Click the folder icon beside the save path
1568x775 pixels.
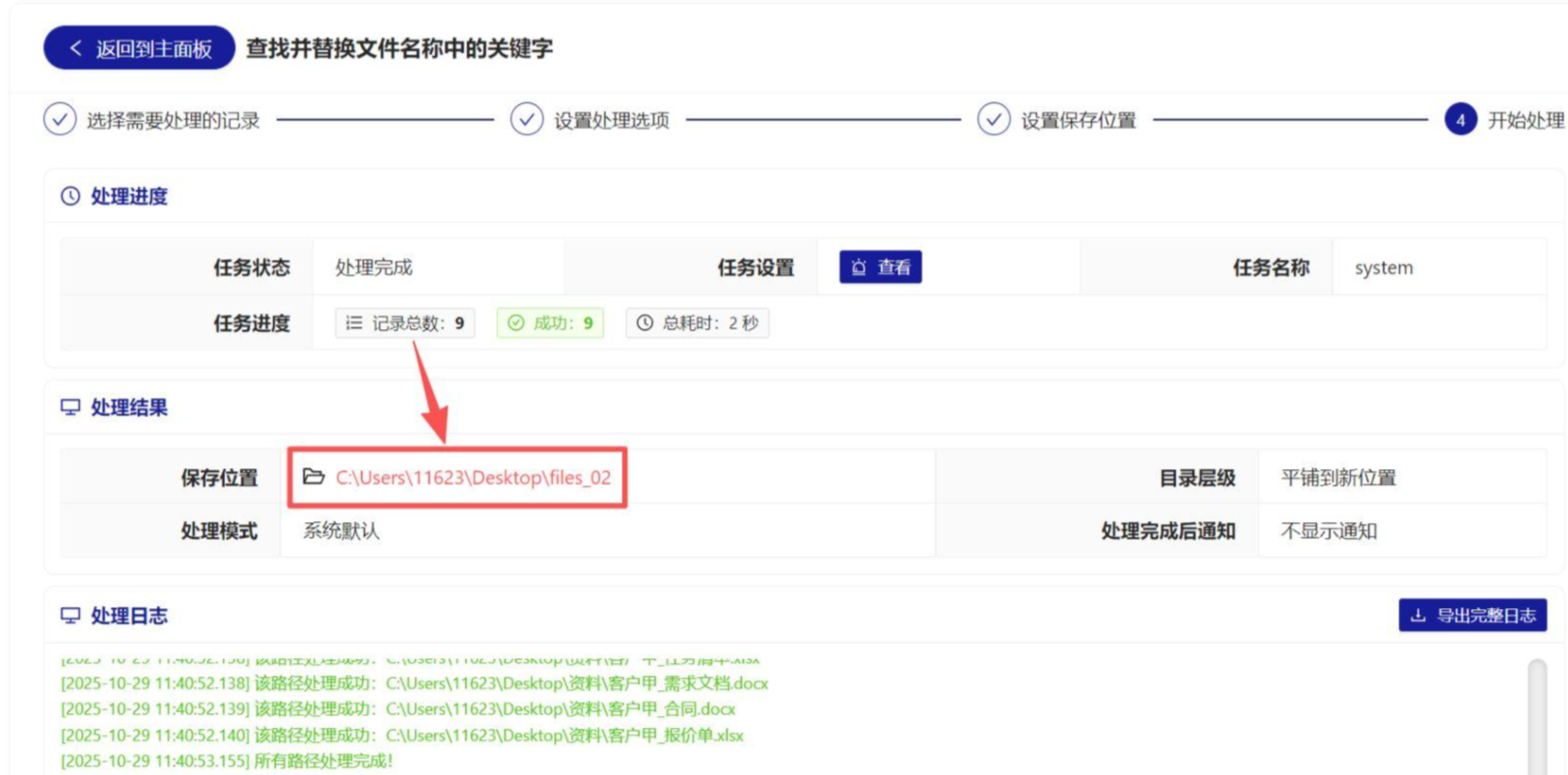tap(314, 477)
